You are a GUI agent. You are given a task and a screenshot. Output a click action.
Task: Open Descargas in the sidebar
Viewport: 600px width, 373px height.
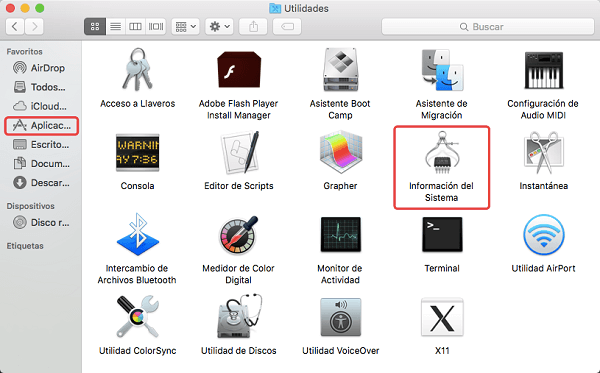click(x=41, y=183)
